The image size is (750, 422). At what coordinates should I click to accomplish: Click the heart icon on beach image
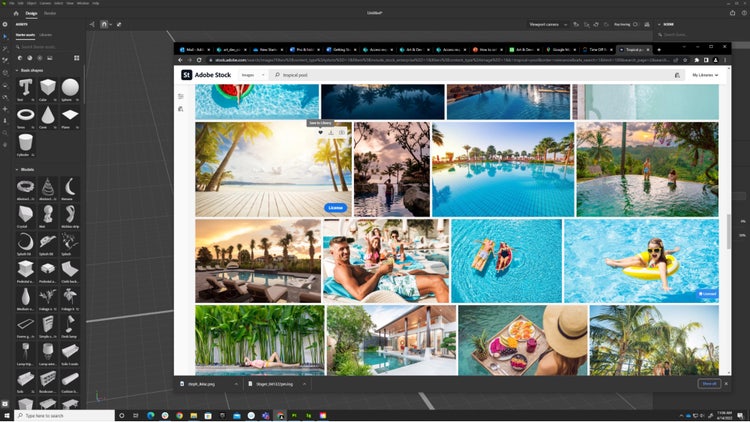pos(320,132)
